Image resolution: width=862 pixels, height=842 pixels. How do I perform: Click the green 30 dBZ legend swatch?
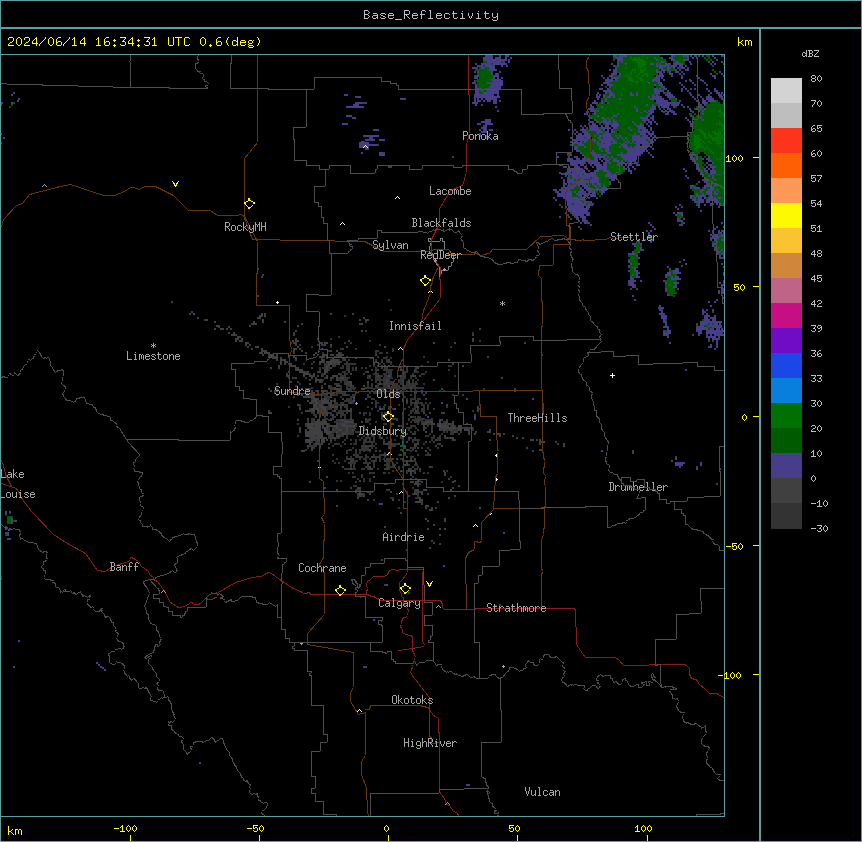point(786,416)
